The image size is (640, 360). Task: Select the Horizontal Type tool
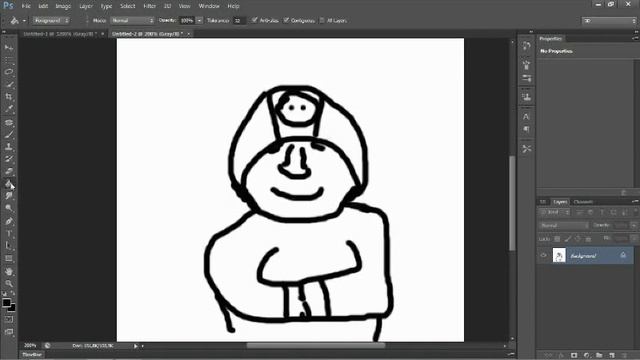pos(9,234)
